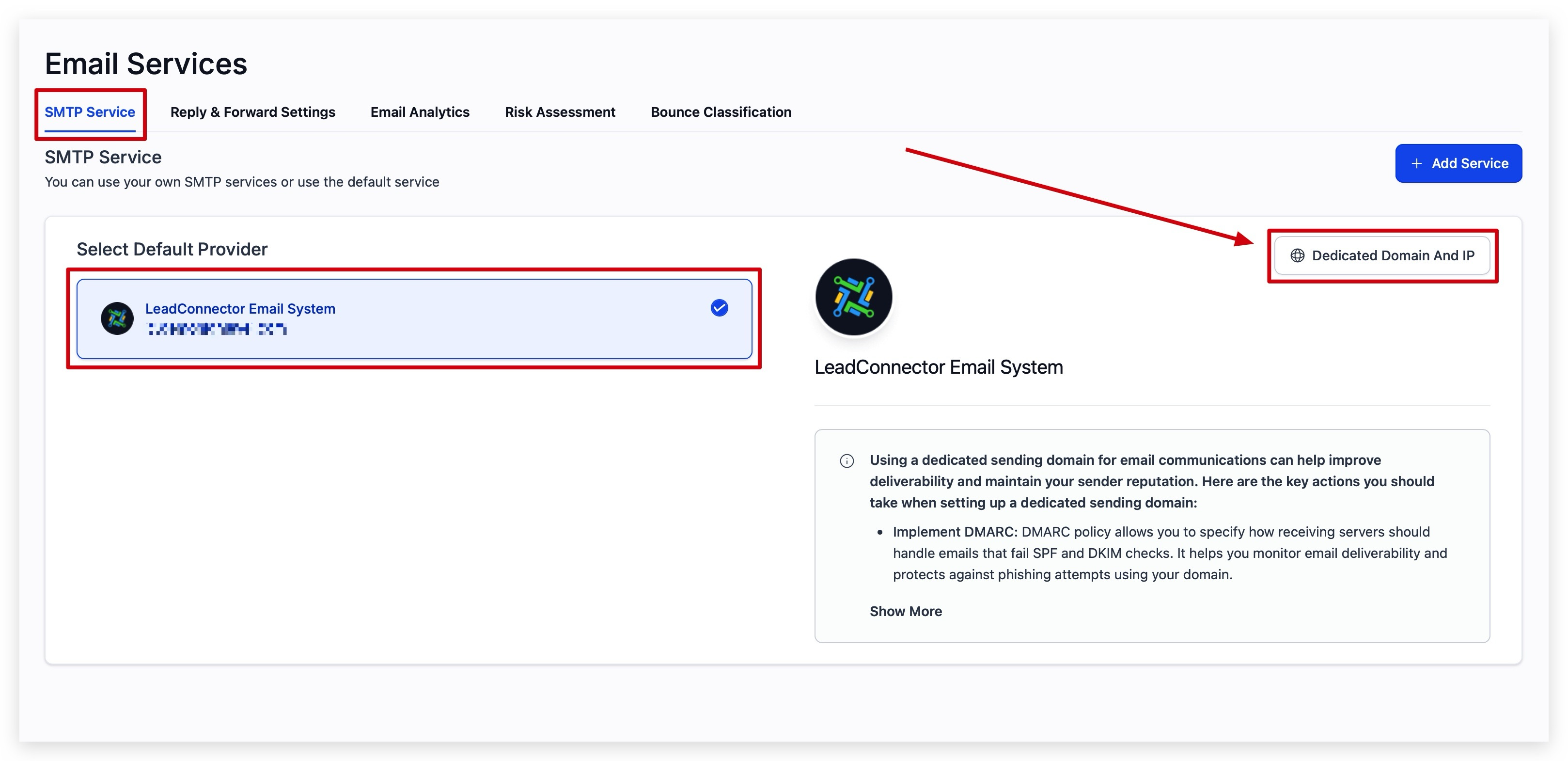Click the small LeadConnector logo in provider card
This screenshot has width=1568, height=761.
(117, 318)
